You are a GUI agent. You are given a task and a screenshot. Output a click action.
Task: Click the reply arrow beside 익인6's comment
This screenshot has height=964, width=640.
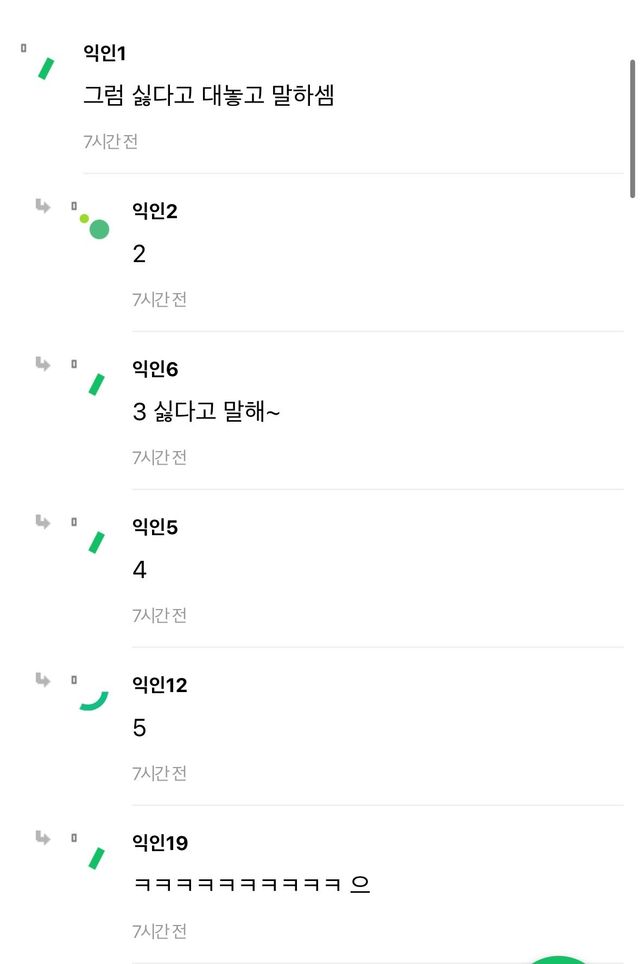(43, 364)
